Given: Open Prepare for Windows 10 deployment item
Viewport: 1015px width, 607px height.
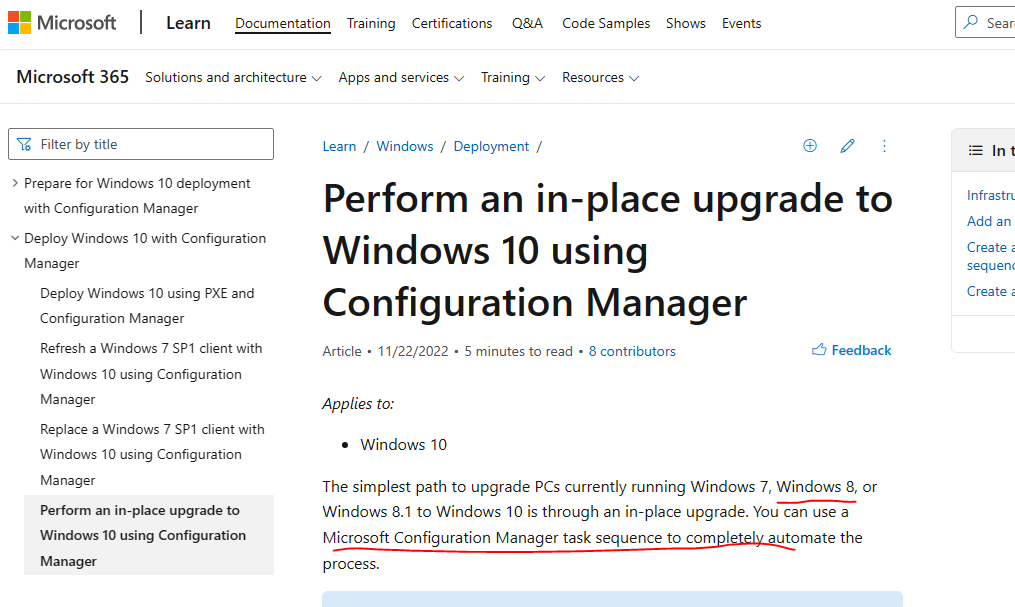Looking at the screenshot, I should coord(137,195).
